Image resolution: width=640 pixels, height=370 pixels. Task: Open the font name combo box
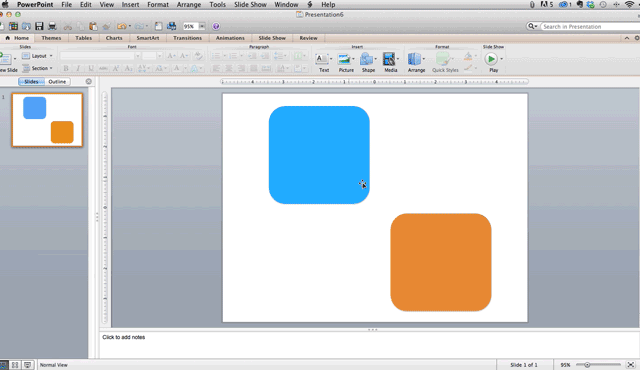pyautogui.click(x=100, y=56)
